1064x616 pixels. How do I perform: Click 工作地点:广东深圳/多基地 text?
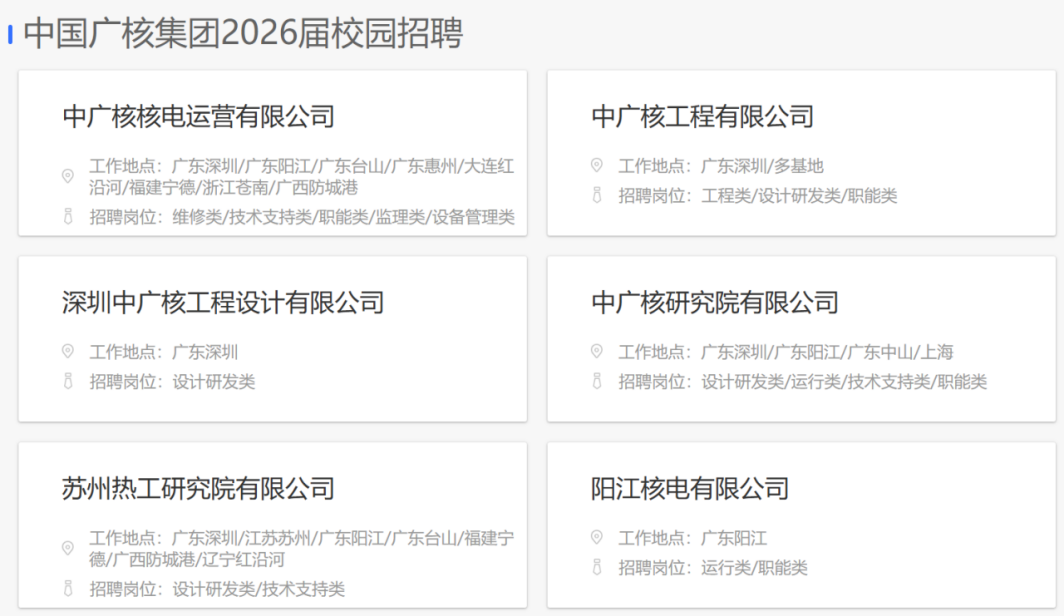(721, 166)
